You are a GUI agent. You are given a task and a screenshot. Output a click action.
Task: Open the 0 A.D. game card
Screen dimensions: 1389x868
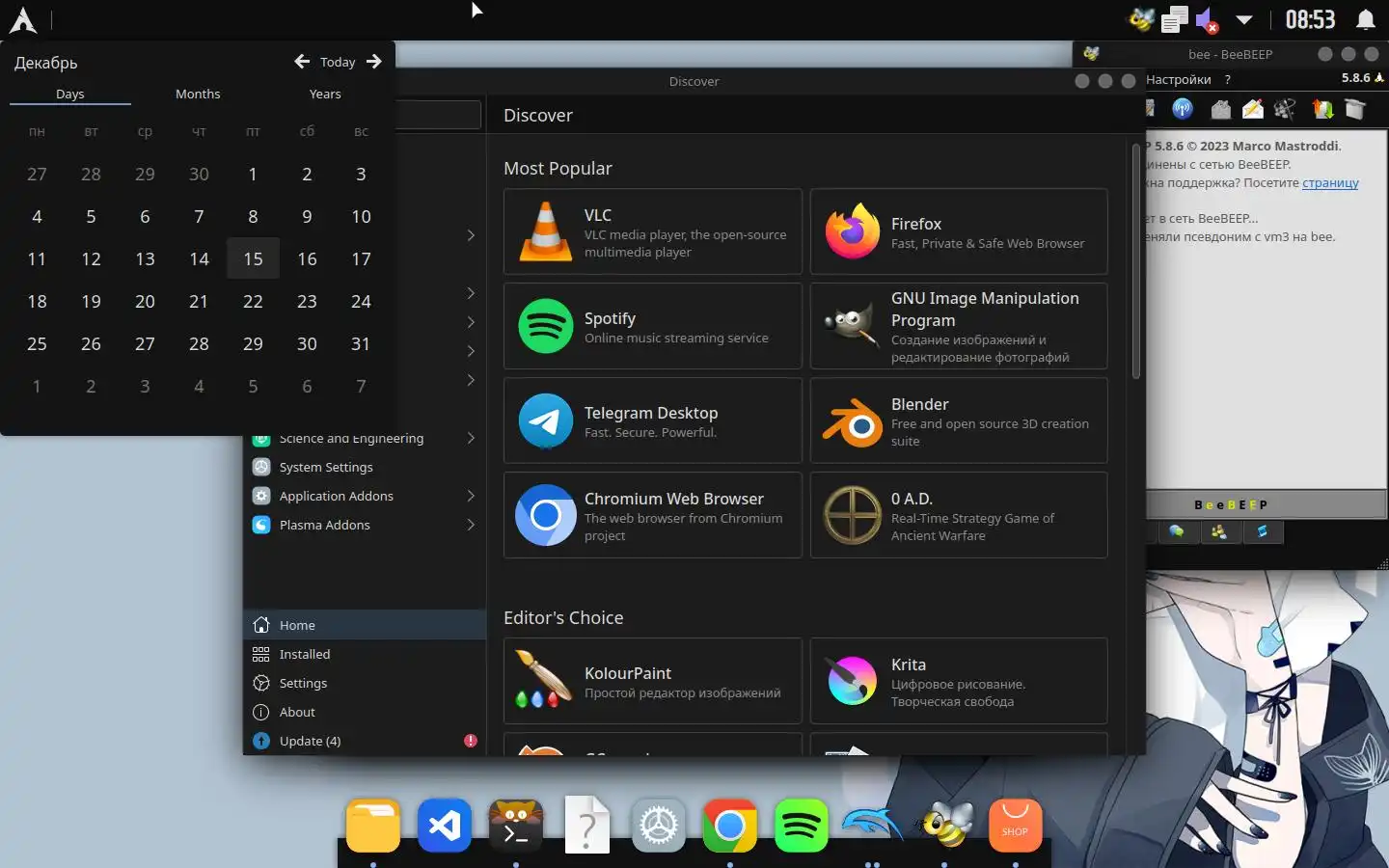click(x=959, y=515)
